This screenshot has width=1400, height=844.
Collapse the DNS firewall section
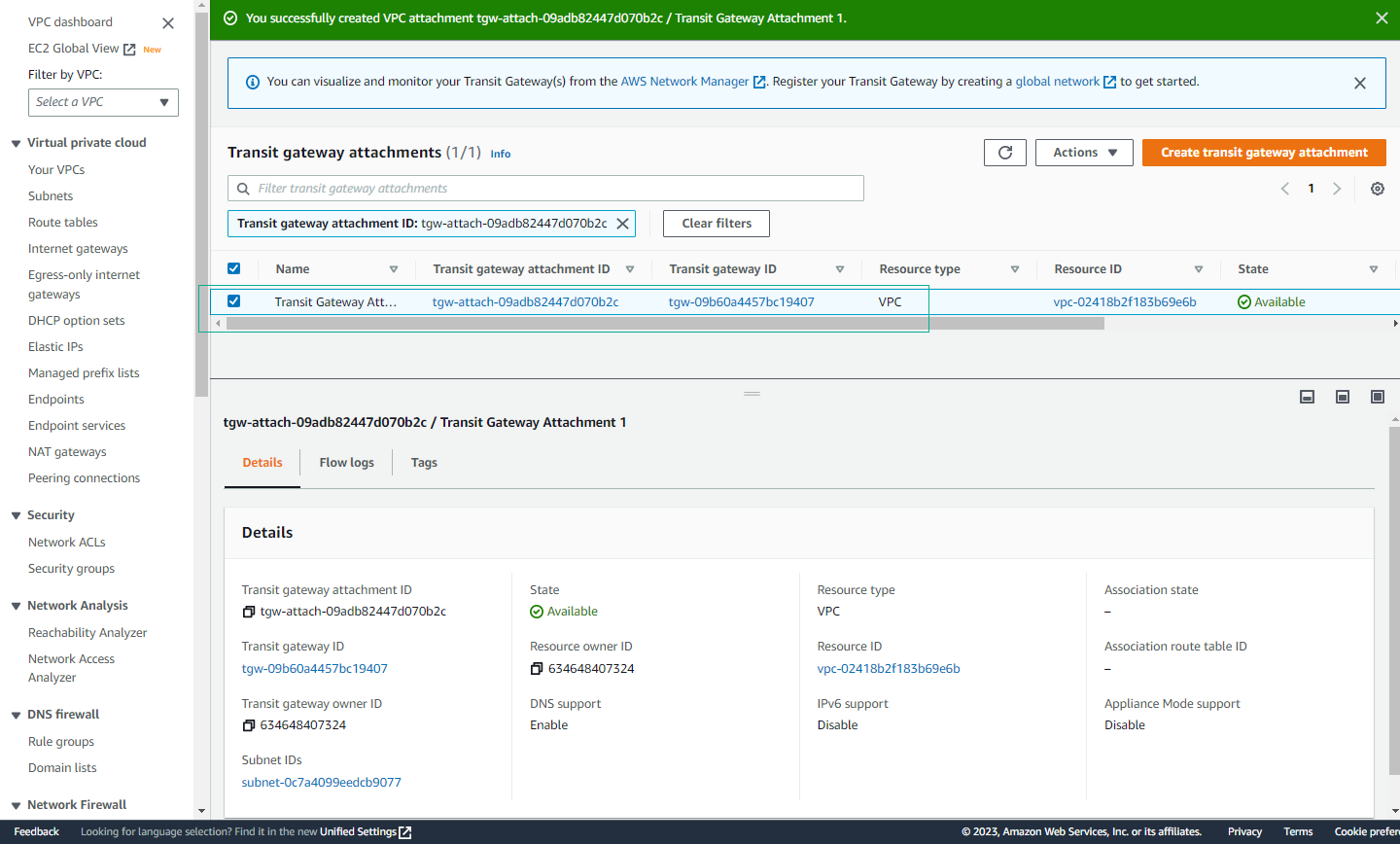click(16, 715)
